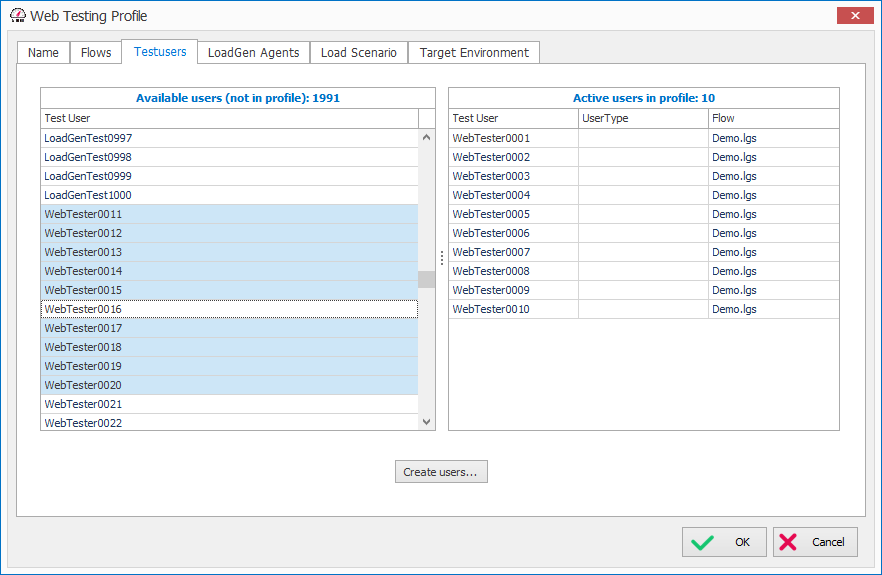Screen dimensions: 882x575
Task: Click Demo.lgs flow cell for WebTester0010
Action: point(773,309)
